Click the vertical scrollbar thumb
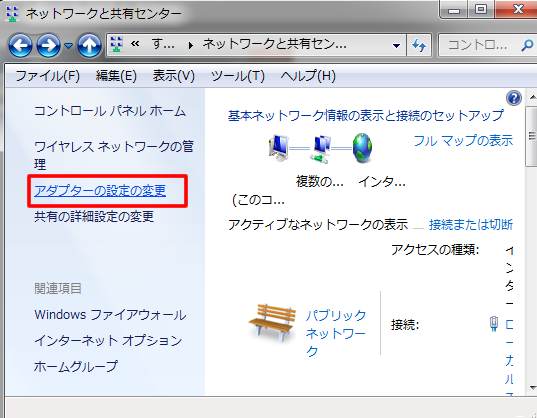The width and height of the screenshot is (537, 418). (x=532, y=136)
